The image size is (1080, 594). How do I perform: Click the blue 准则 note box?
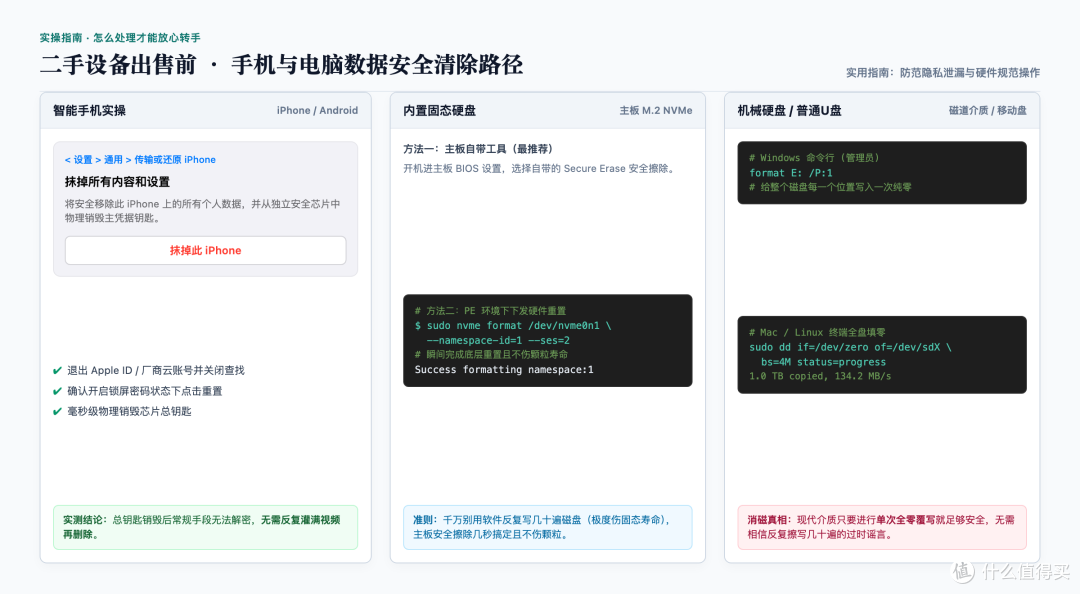coord(548,527)
